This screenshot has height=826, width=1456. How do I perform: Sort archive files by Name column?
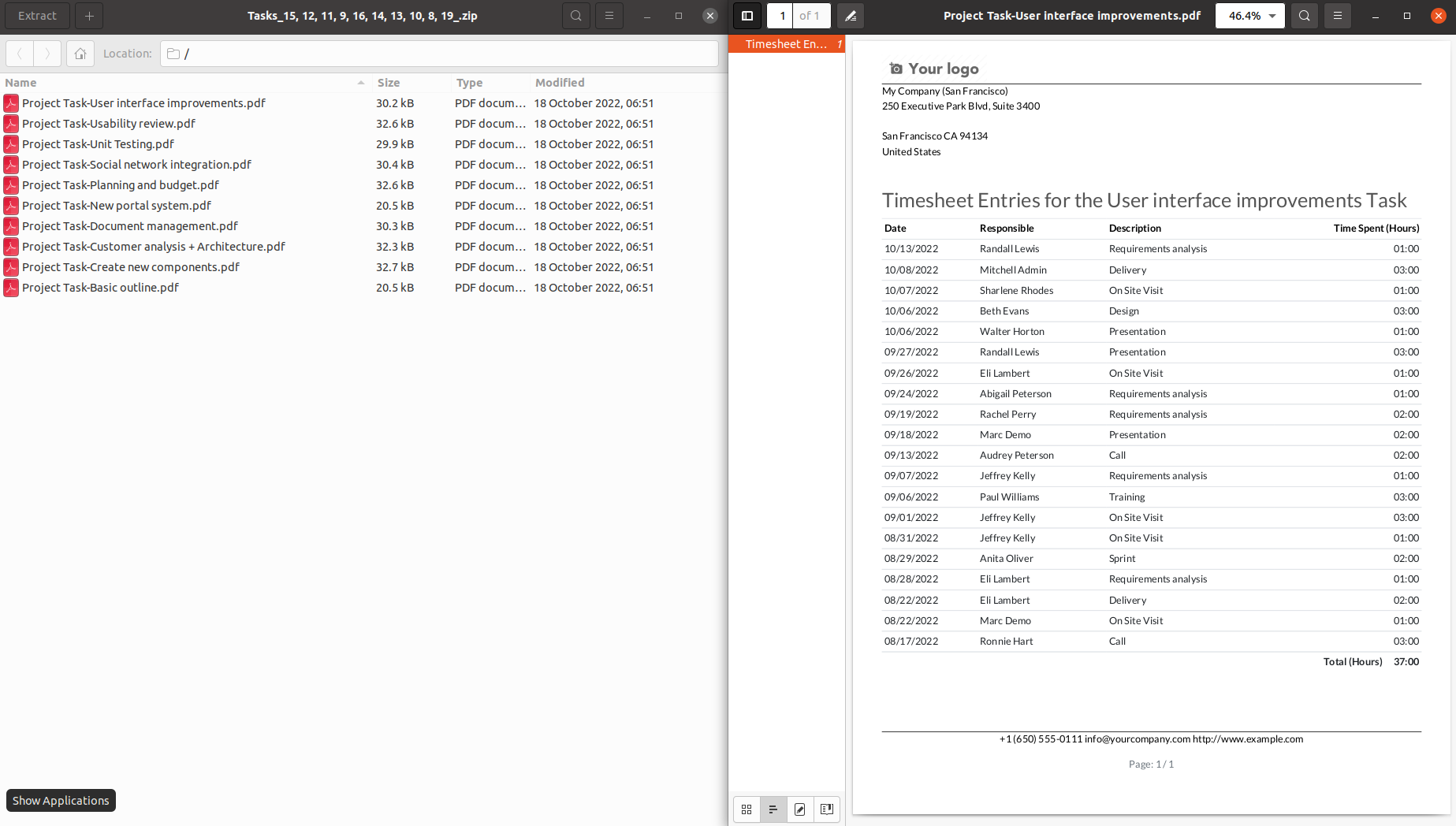(185, 83)
